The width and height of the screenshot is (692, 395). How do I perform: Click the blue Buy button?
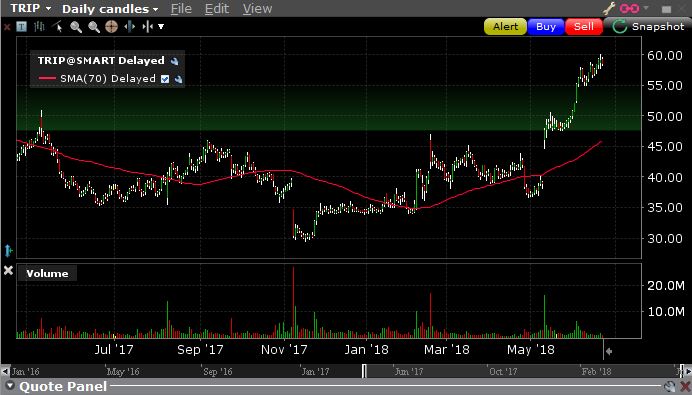coord(546,27)
